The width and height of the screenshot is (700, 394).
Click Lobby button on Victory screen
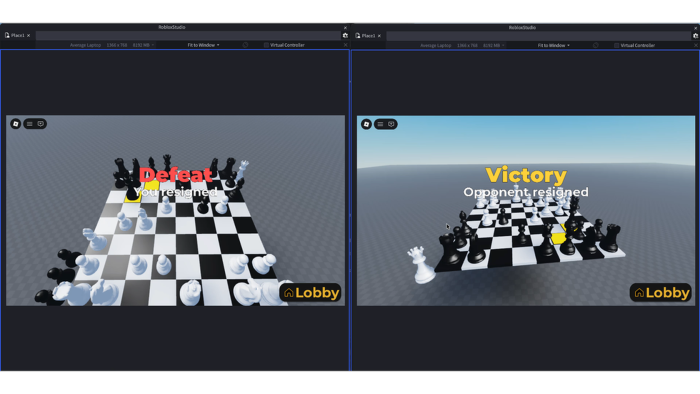tap(661, 293)
